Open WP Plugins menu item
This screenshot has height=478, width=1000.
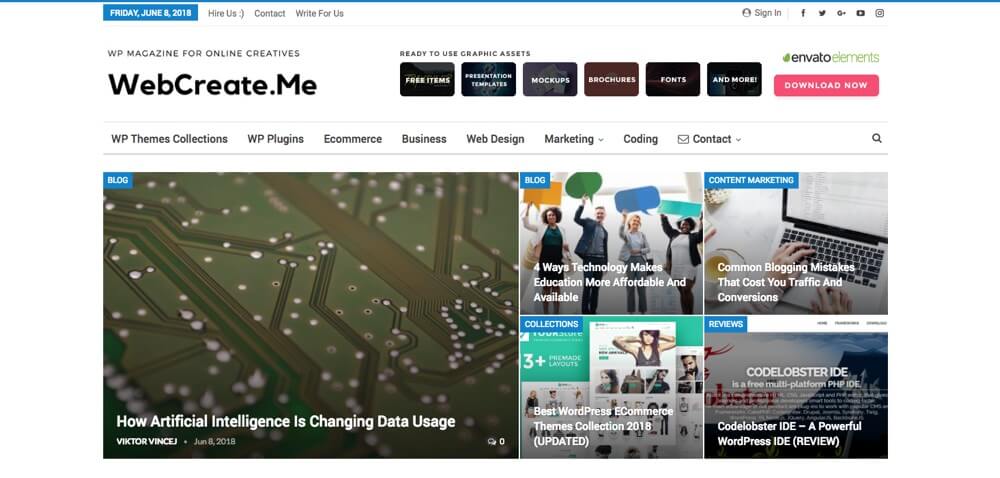tap(276, 139)
